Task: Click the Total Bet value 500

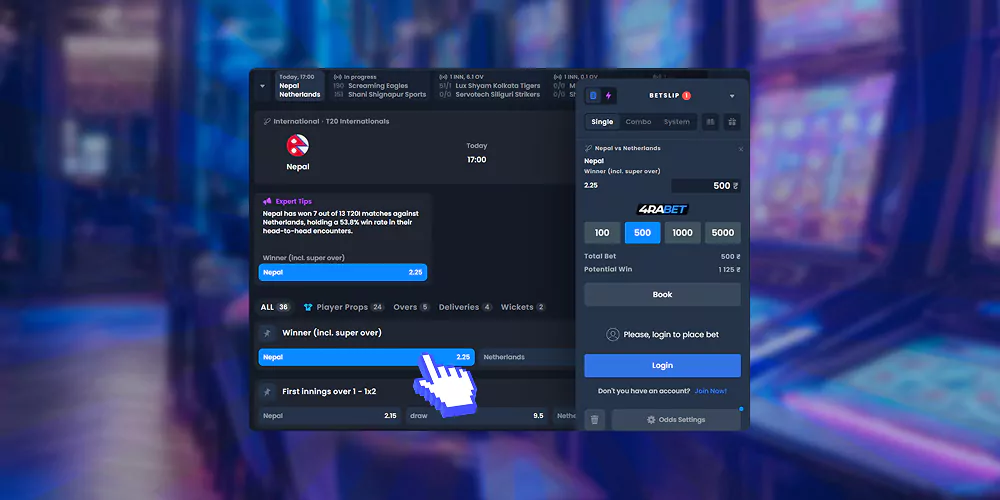Action: point(730,256)
